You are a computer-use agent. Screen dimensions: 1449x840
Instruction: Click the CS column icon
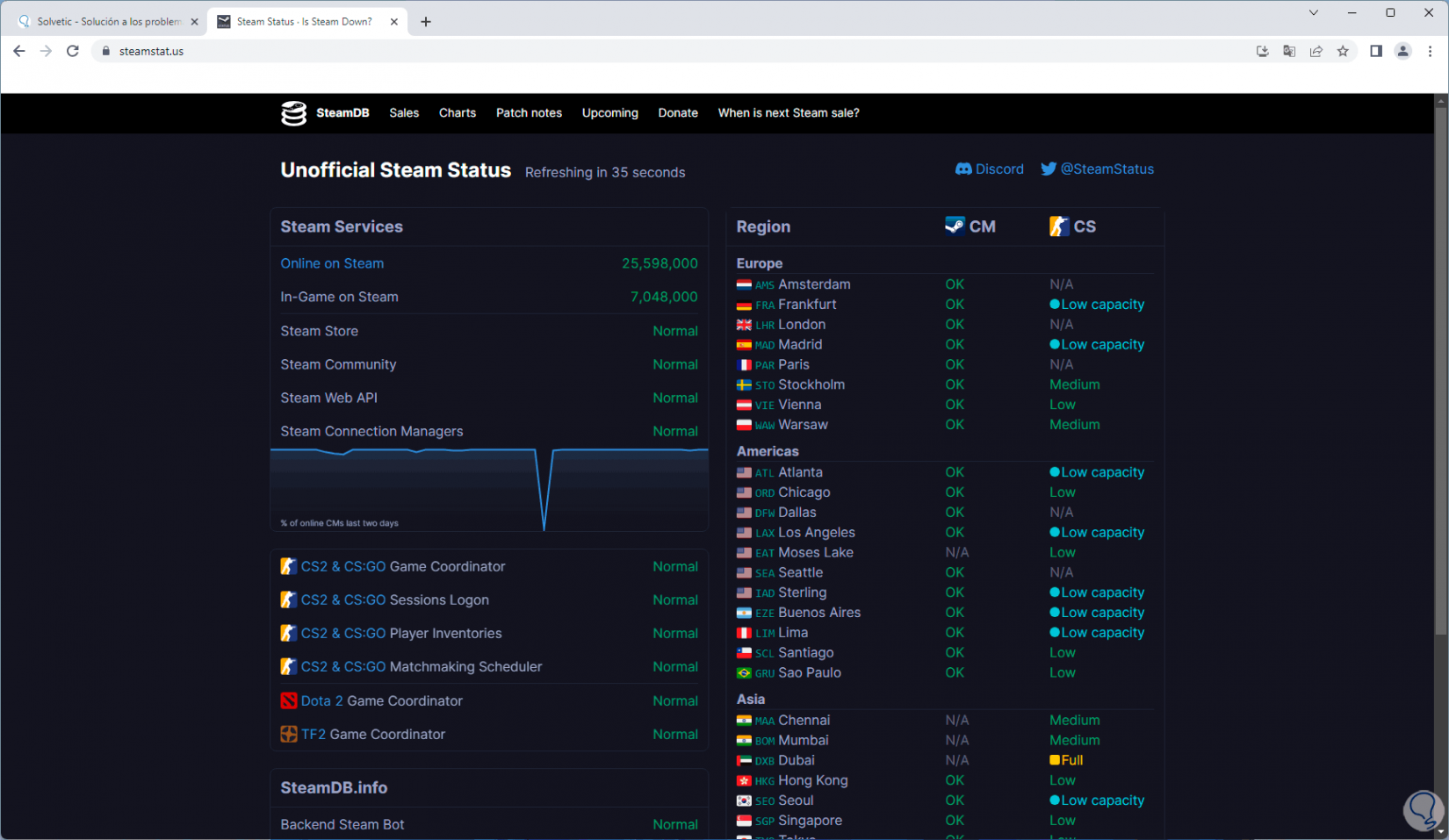click(1059, 226)
